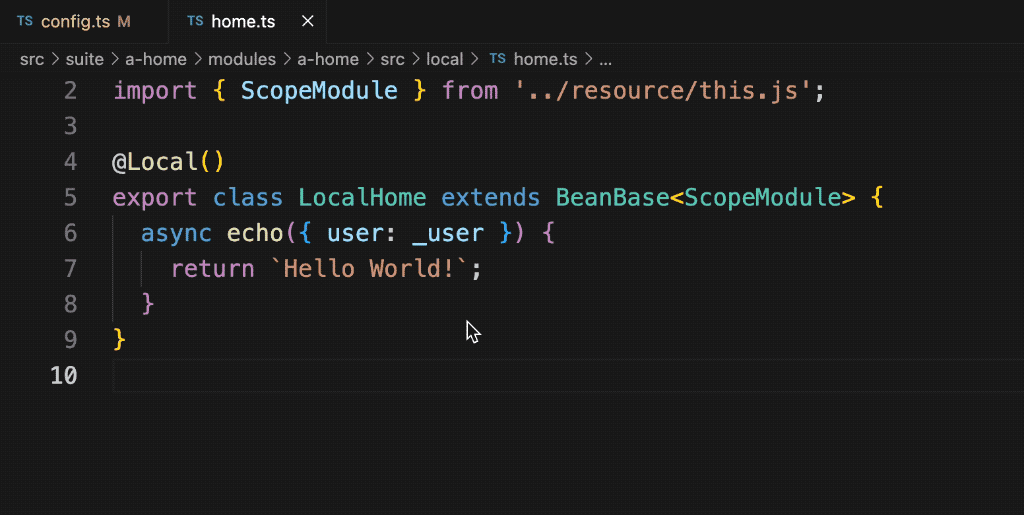Click the `Hello World!` template string
Screen dimensions: 1024x515
pos(370,268)
